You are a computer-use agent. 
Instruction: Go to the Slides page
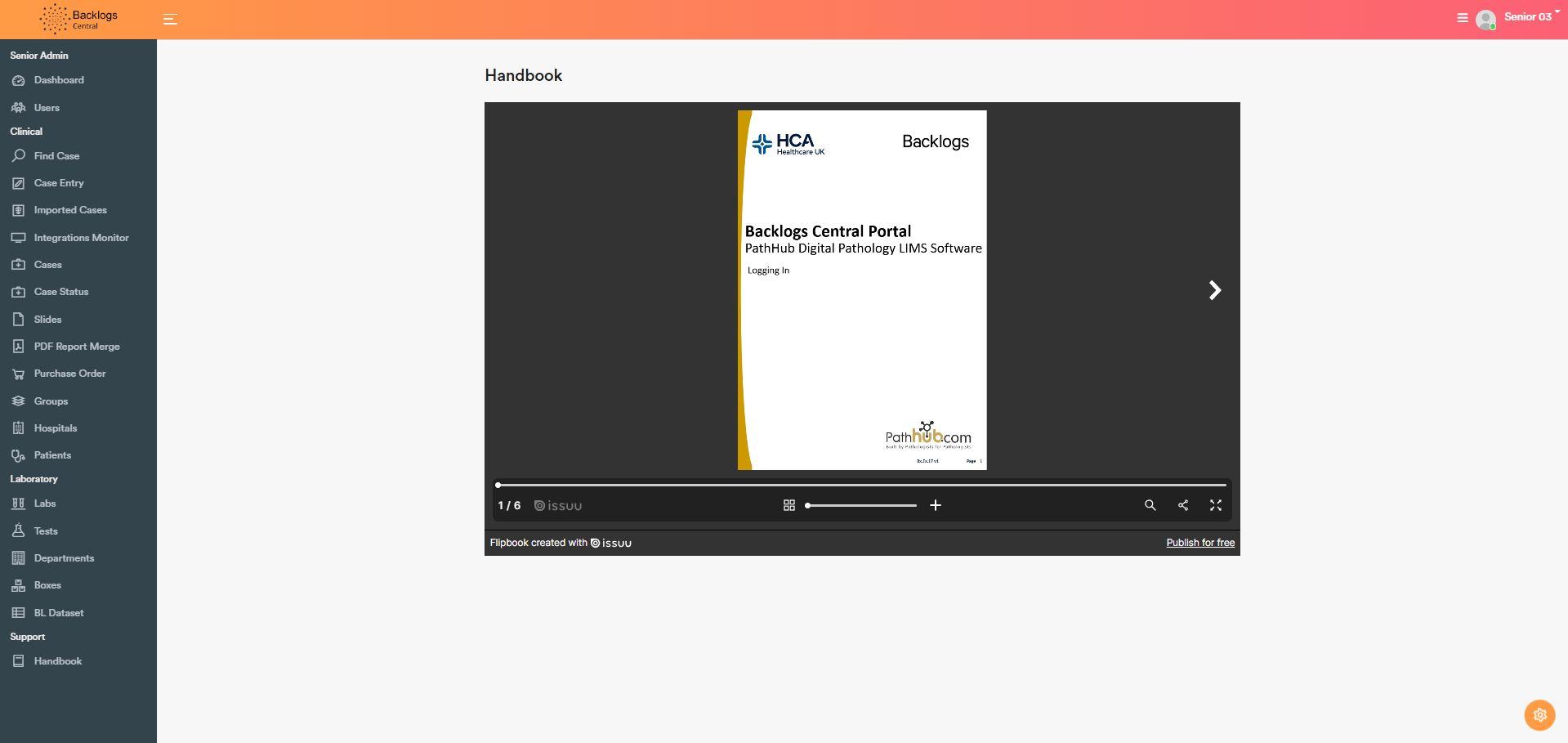point(47,320)
